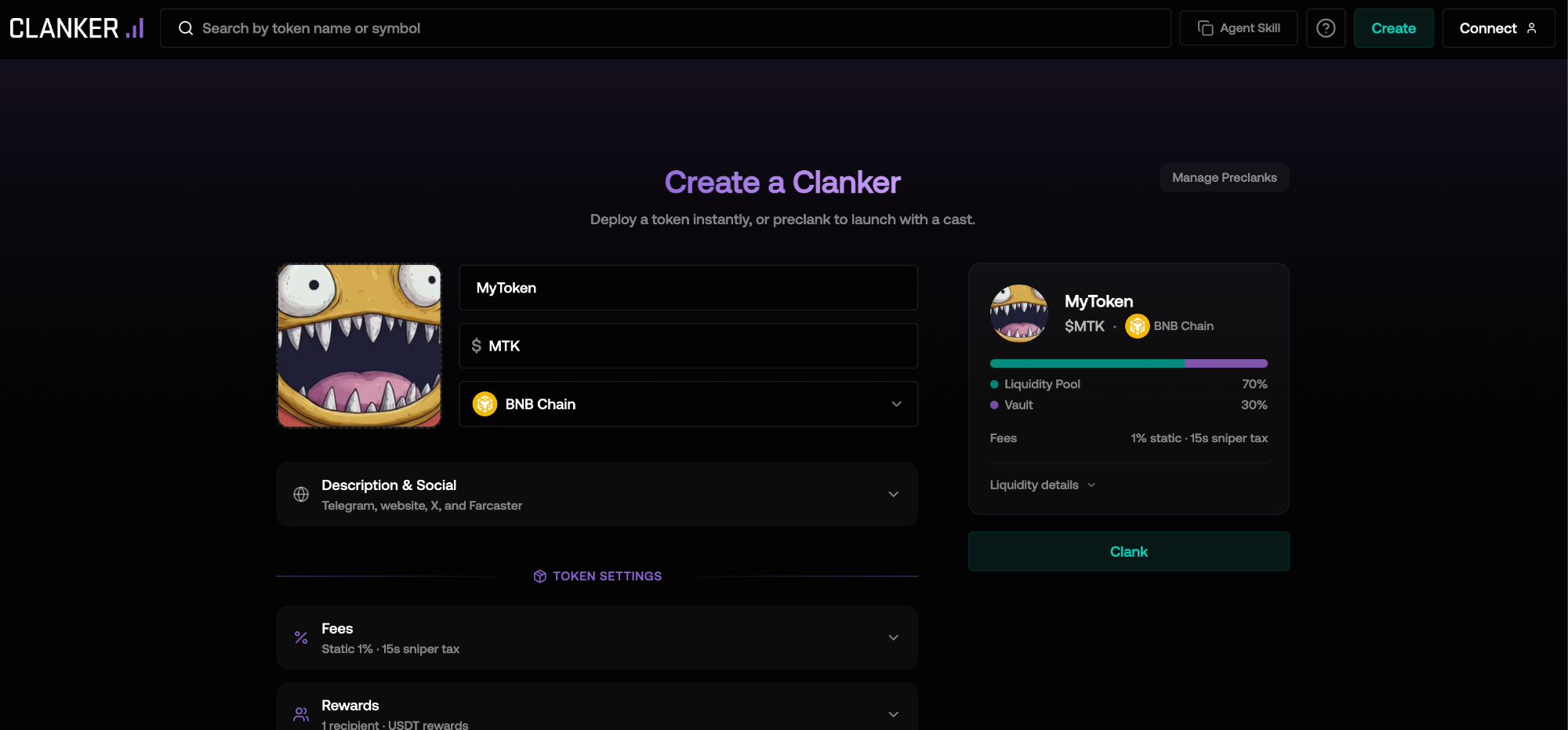Image resolution: width=1568 pixels, height=730 pixels.
Task: Click the Create button in the header
Action: pos(1394,28)
